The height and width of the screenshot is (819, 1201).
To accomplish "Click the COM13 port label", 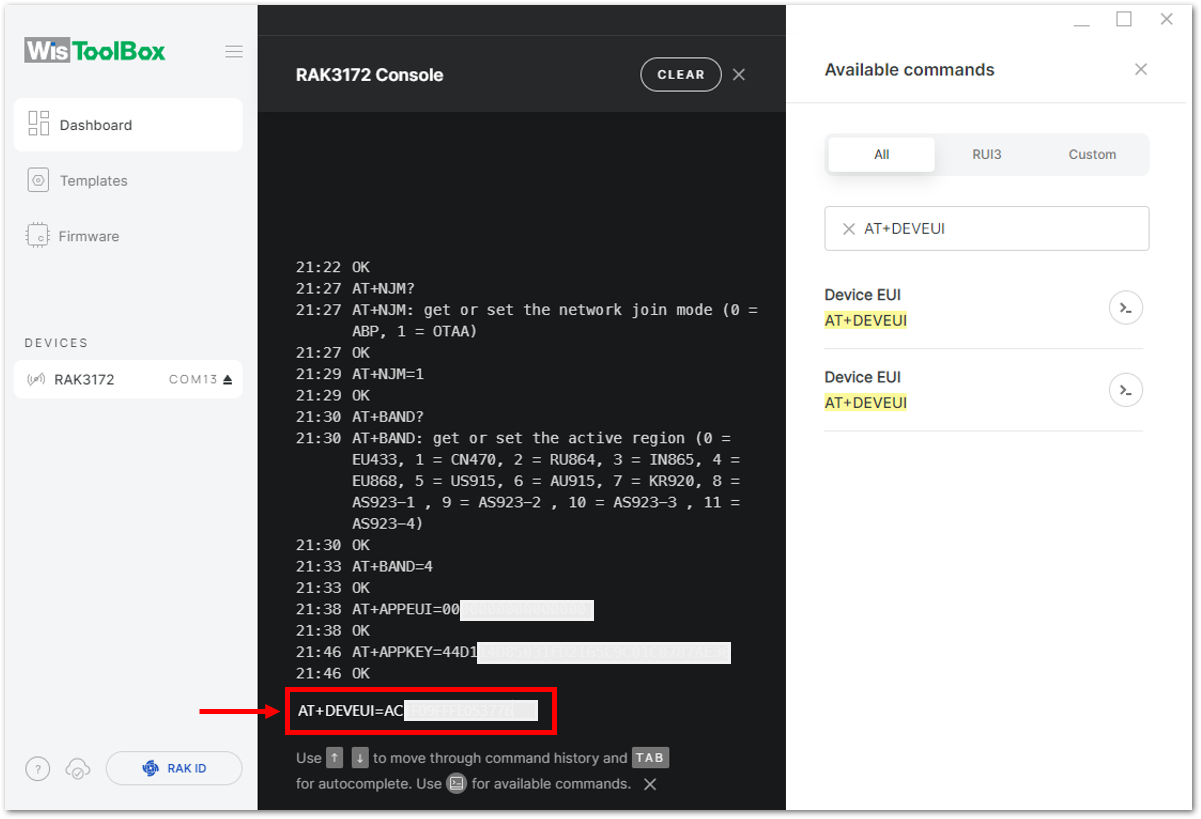I will coord(193,380).
